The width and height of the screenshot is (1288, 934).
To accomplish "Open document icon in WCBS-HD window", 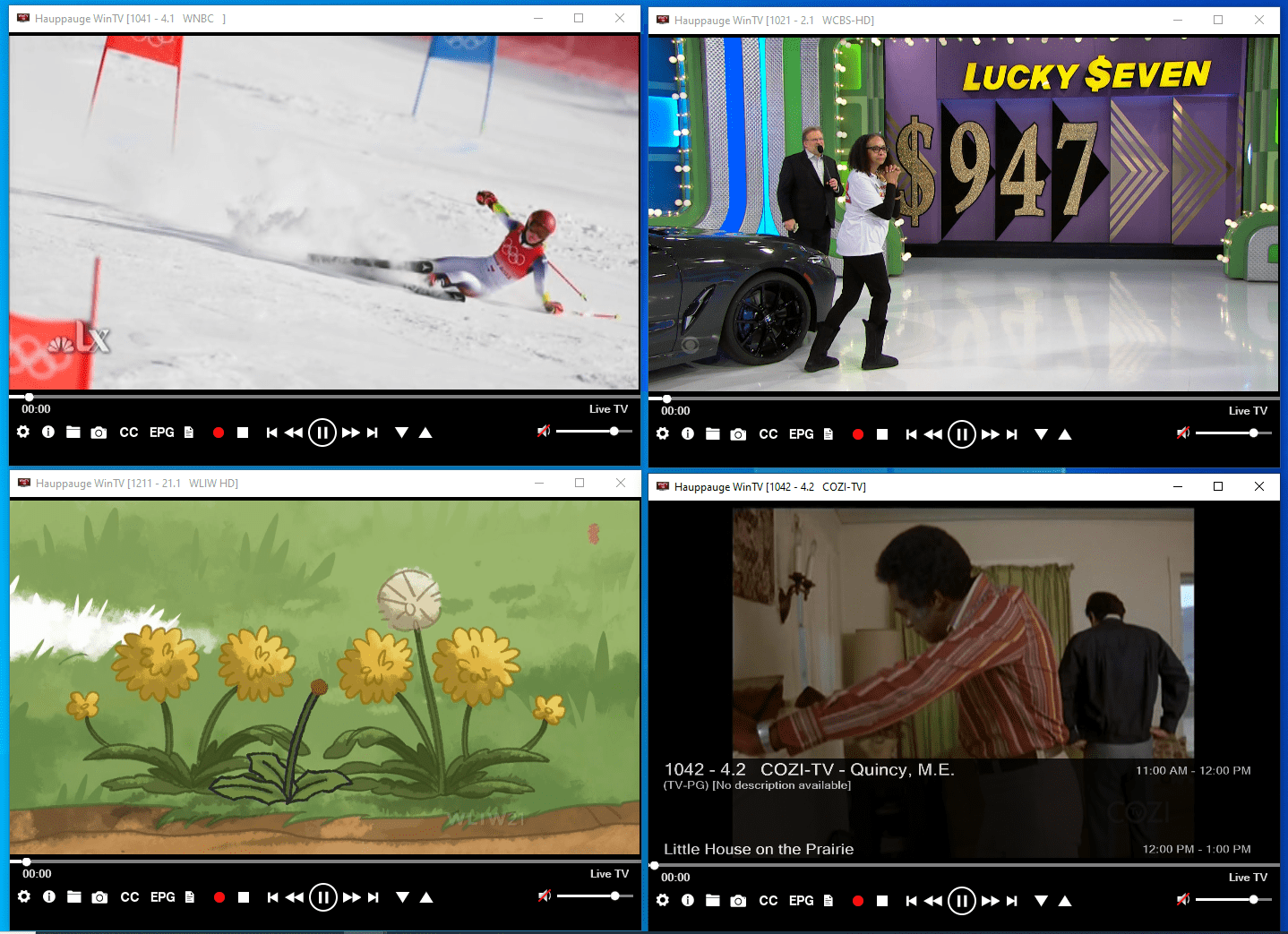I will [829, 434].
